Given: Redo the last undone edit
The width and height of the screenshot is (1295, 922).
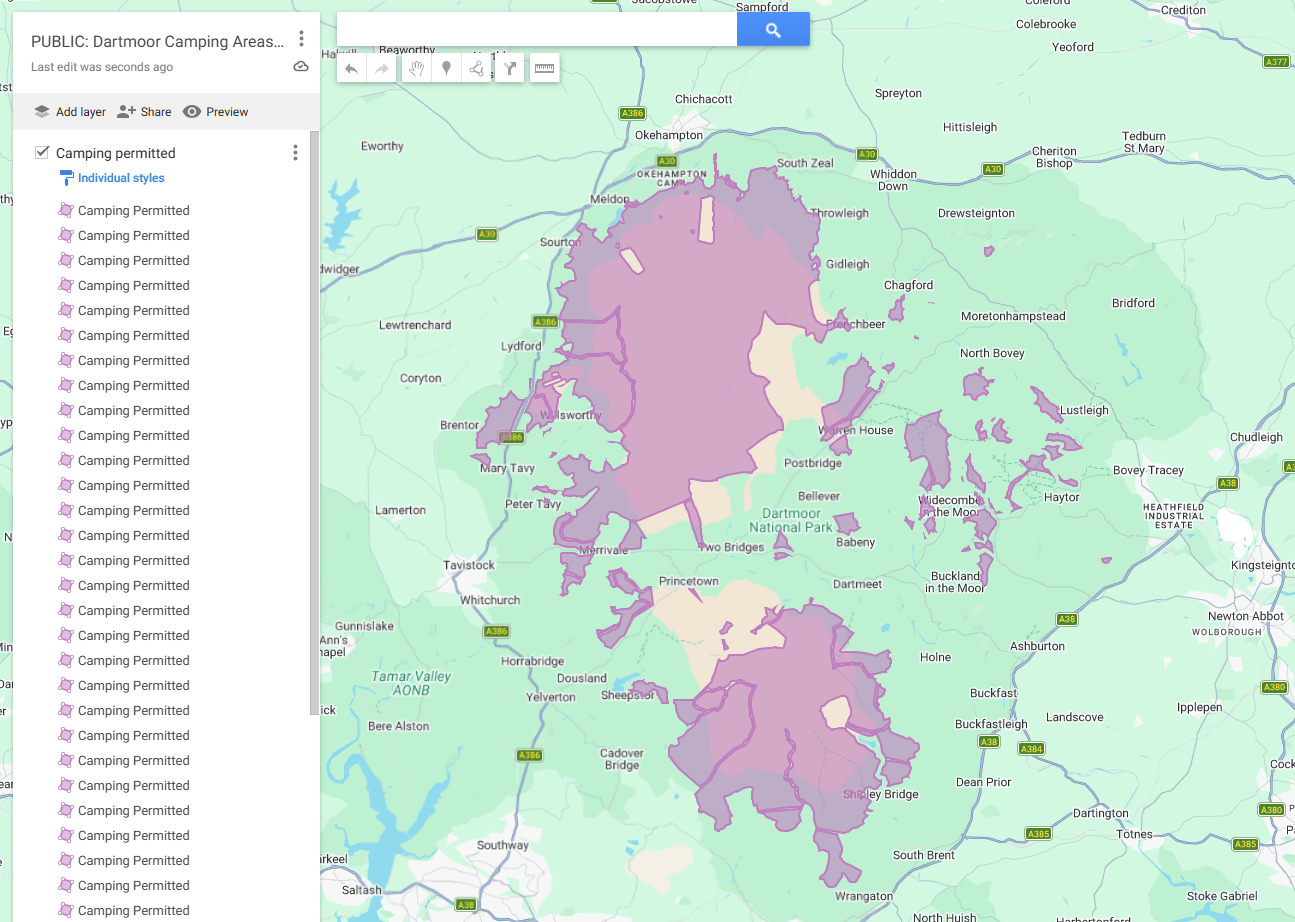Looking at the screenshot, I should click(x=381, y=69).
